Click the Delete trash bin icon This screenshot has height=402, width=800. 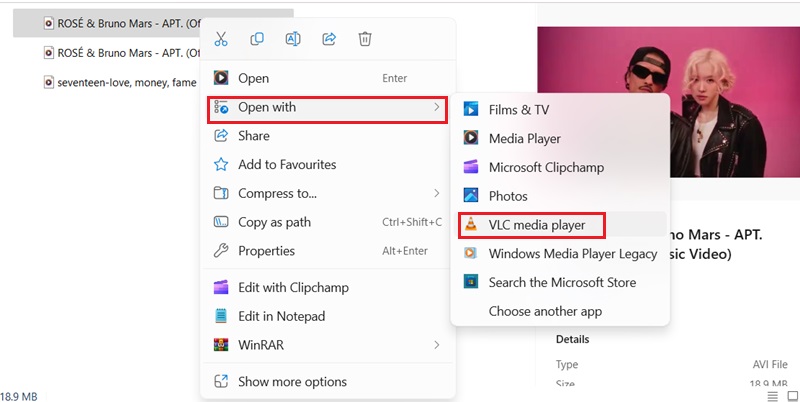tap(365, 39)
